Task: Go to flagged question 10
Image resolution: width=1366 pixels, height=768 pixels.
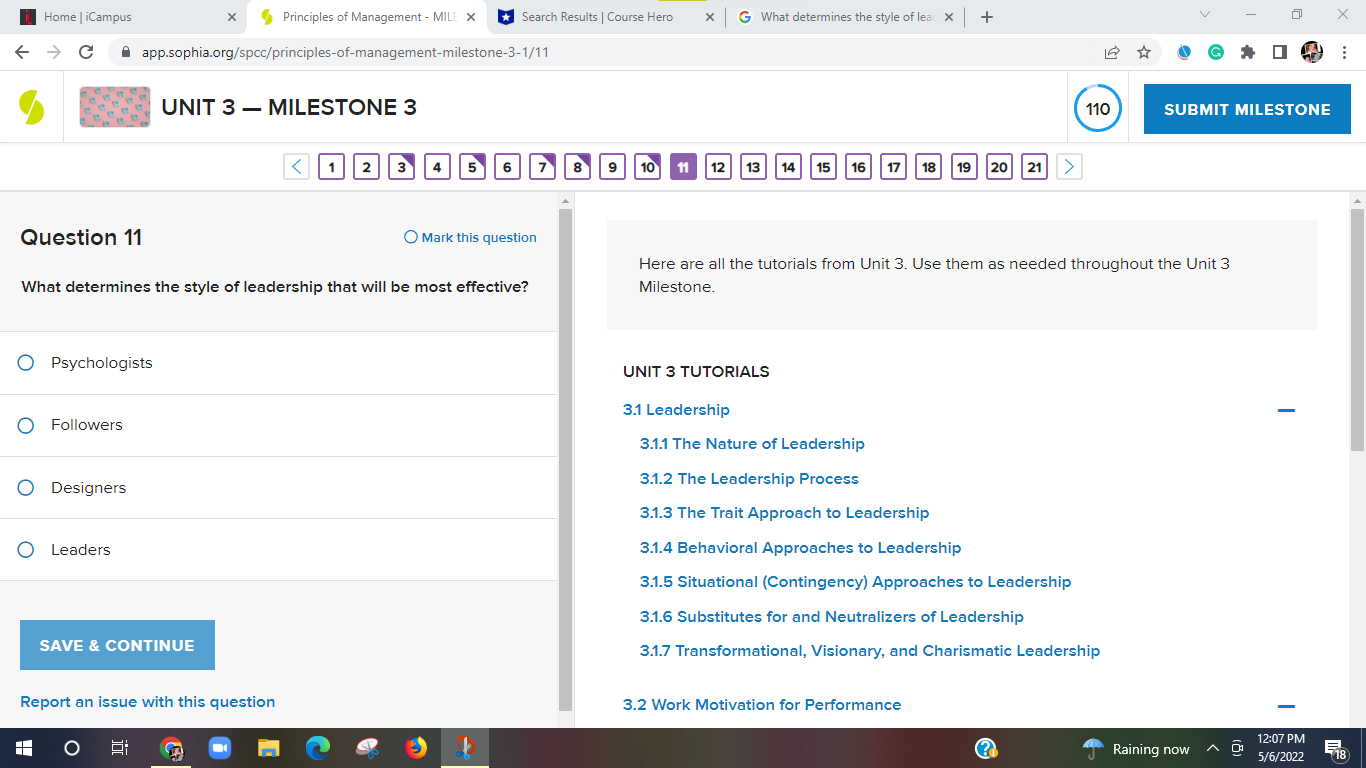Action: [648, 167]
